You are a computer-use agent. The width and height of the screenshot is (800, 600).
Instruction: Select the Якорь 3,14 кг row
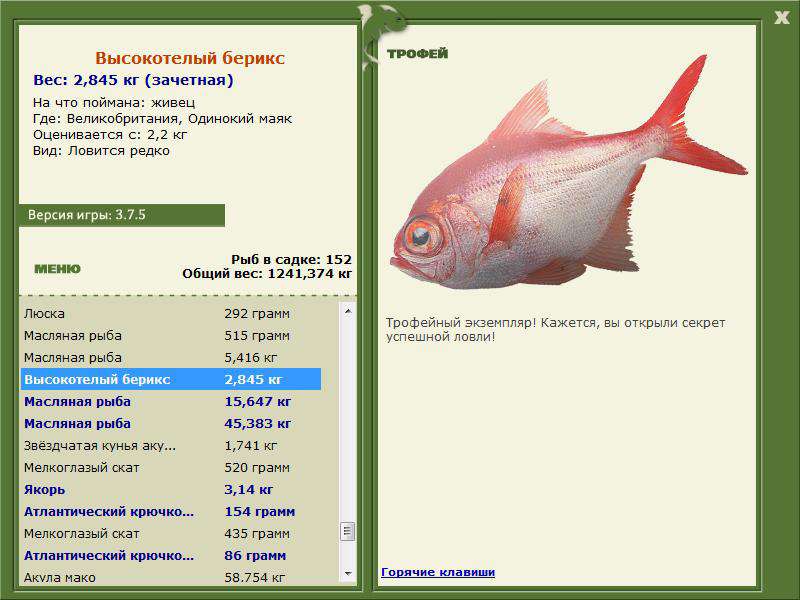click(171, 489)
